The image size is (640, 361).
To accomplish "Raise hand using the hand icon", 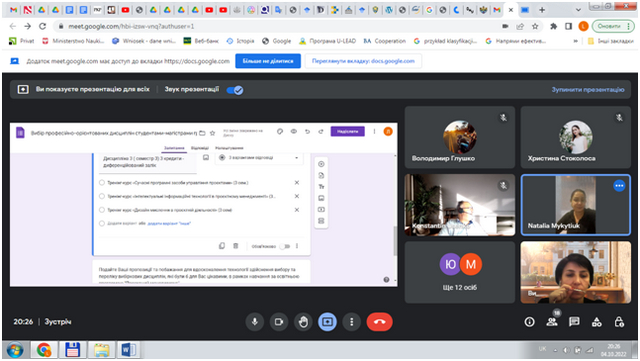I will click(303, 322).
